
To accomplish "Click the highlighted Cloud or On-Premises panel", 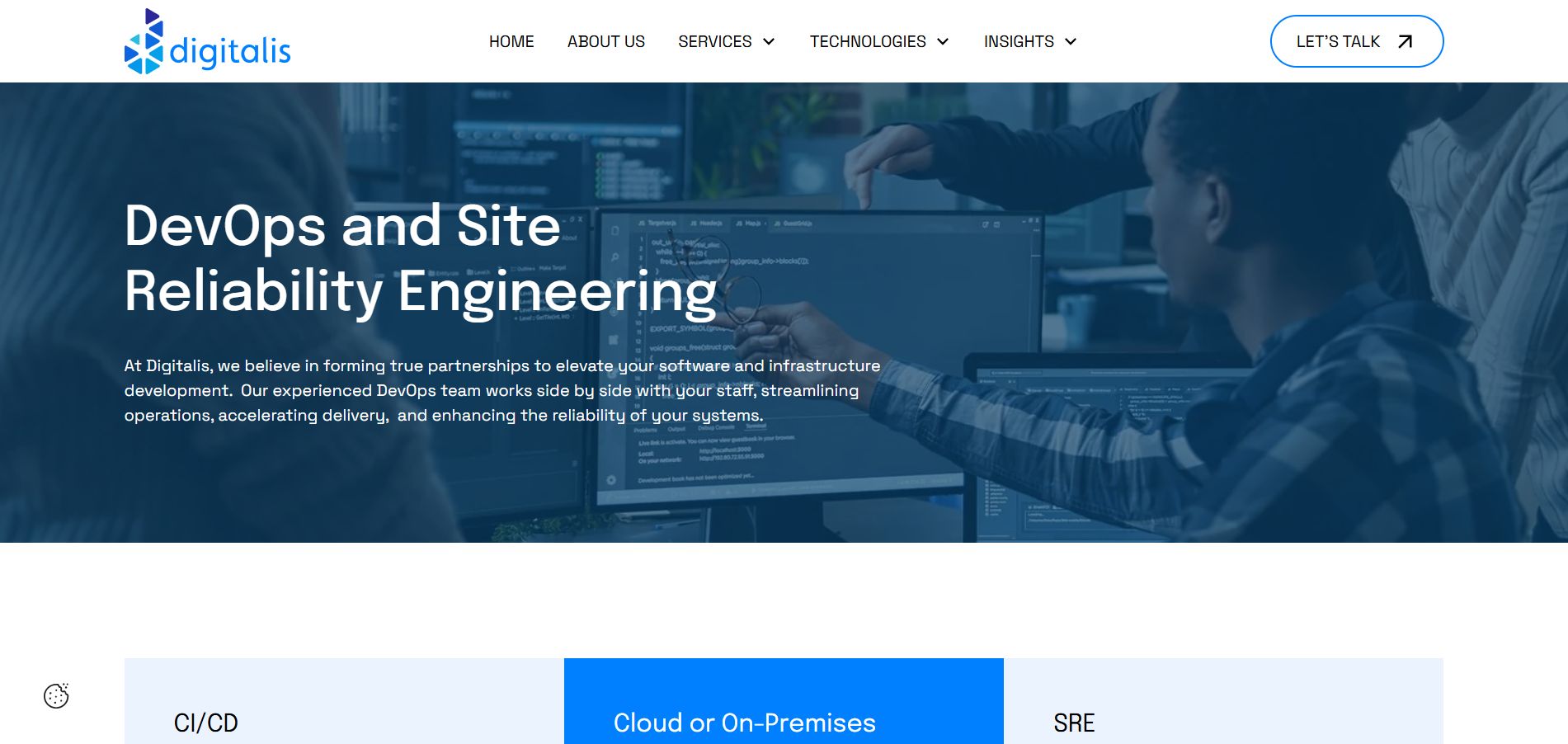I will (784, 700).
